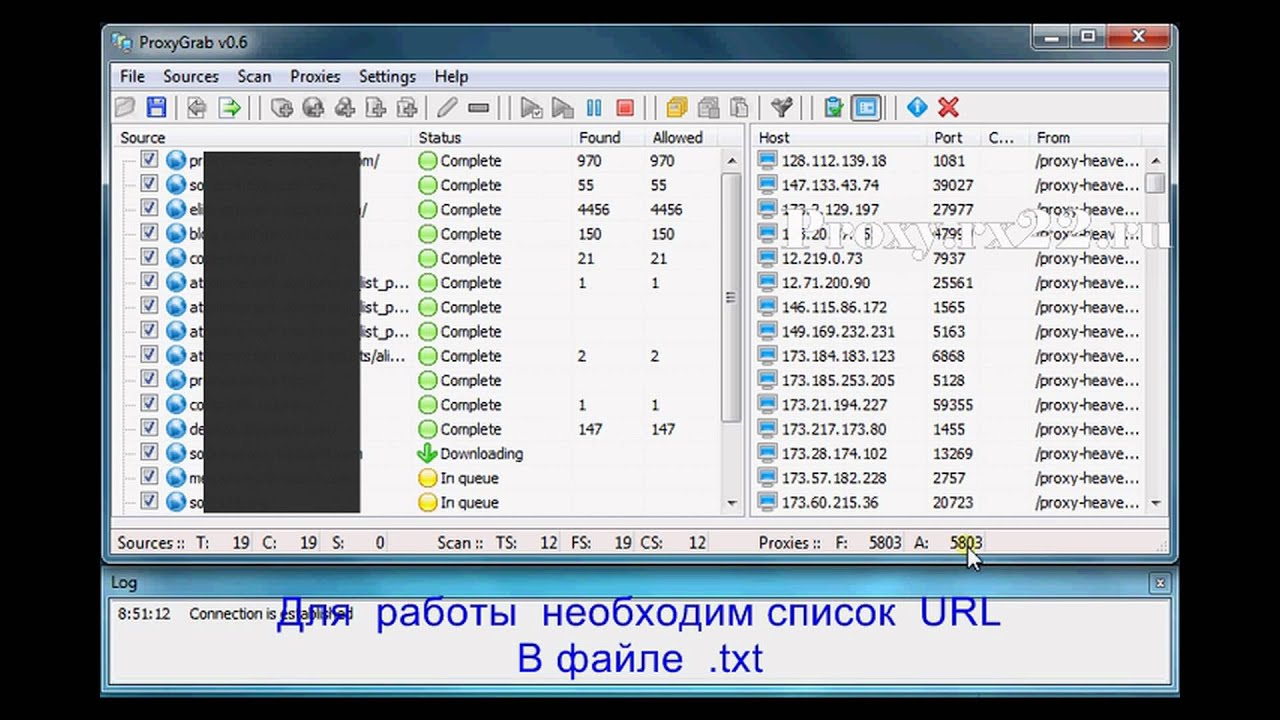This screenshot has height=720, width=1280.
Task: Select proxy host 12.219.0.73
Action: [x=822, y=258]
